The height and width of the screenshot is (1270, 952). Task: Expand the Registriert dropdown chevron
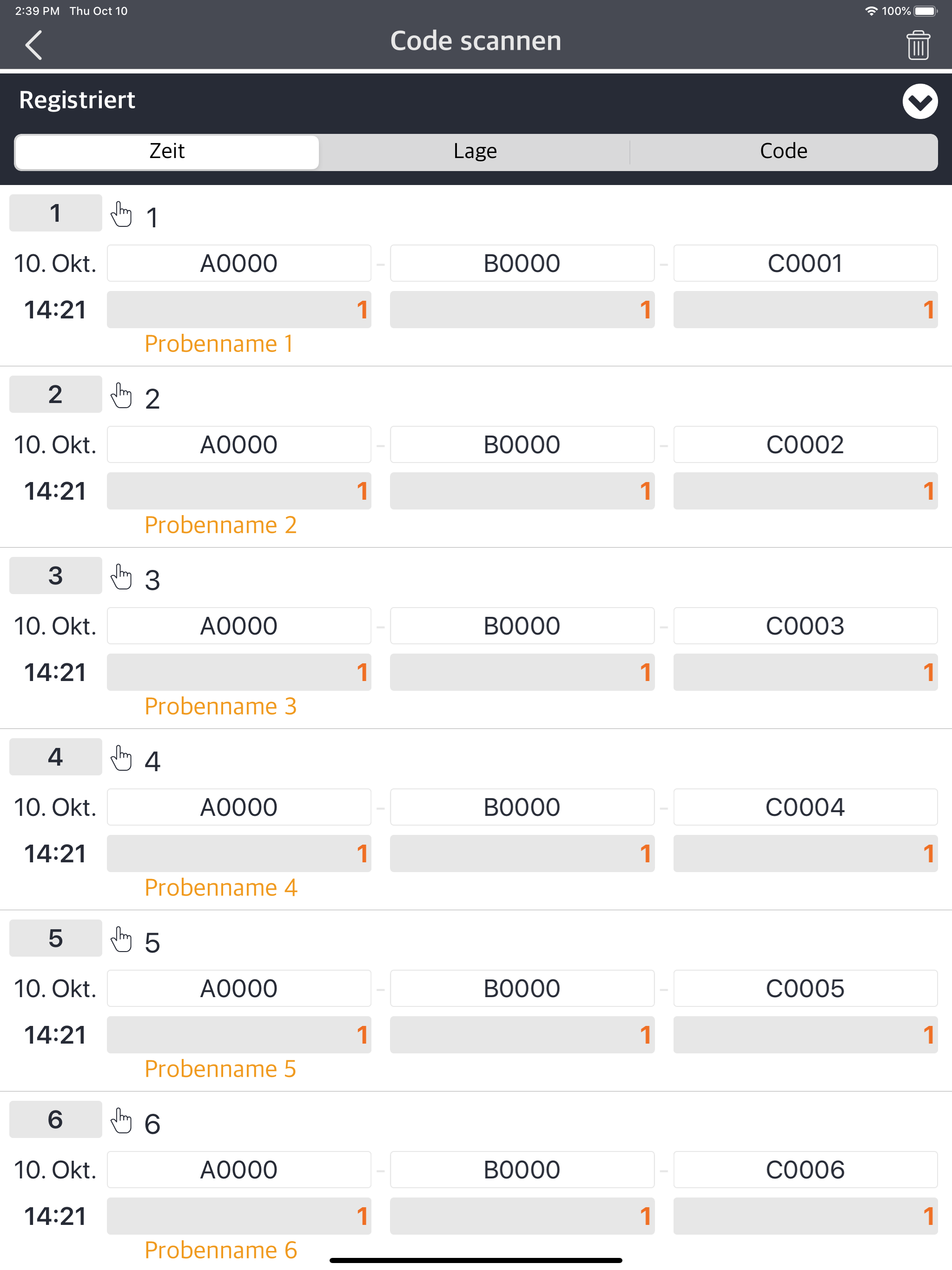(919, 102)
